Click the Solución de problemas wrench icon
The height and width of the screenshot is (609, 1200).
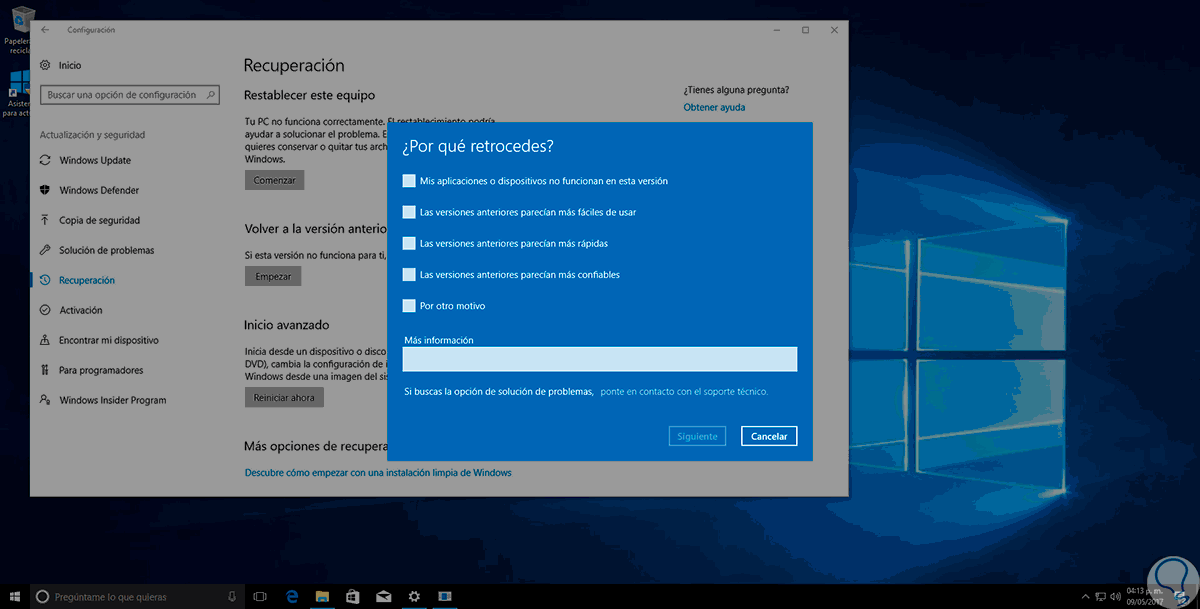coord(45,250)
